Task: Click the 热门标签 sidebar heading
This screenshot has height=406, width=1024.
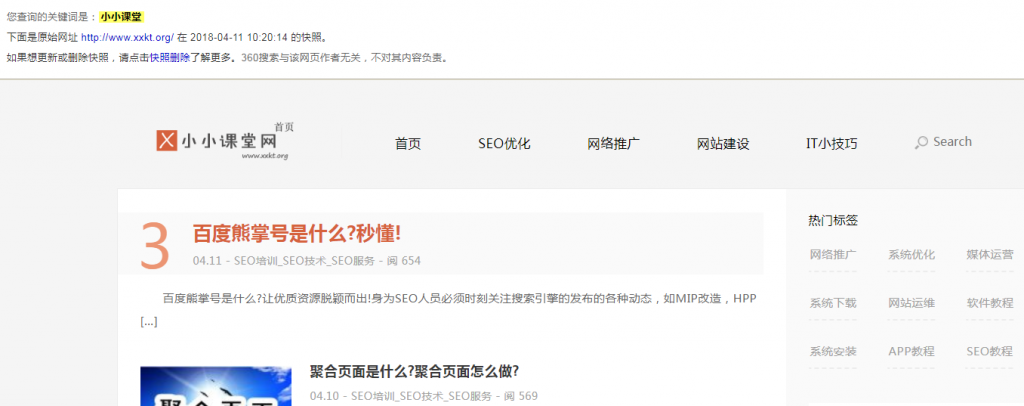Action: pyautogui.click(x=833, y=221)
